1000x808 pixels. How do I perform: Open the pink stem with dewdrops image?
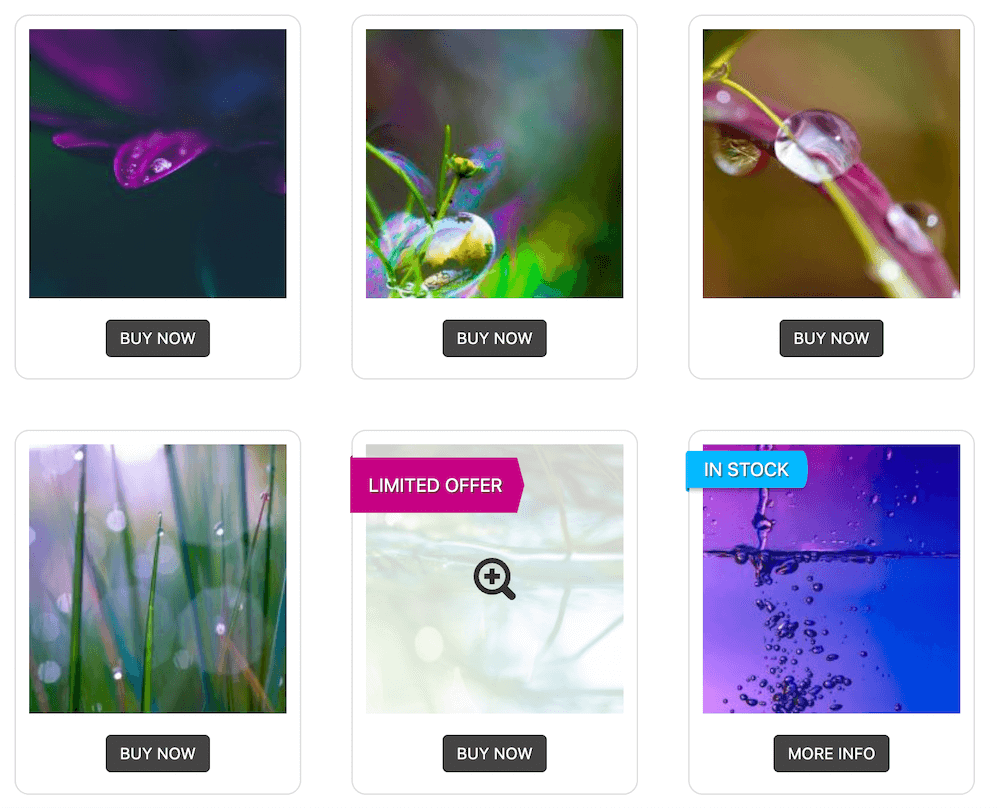click(x=831, y=163)
